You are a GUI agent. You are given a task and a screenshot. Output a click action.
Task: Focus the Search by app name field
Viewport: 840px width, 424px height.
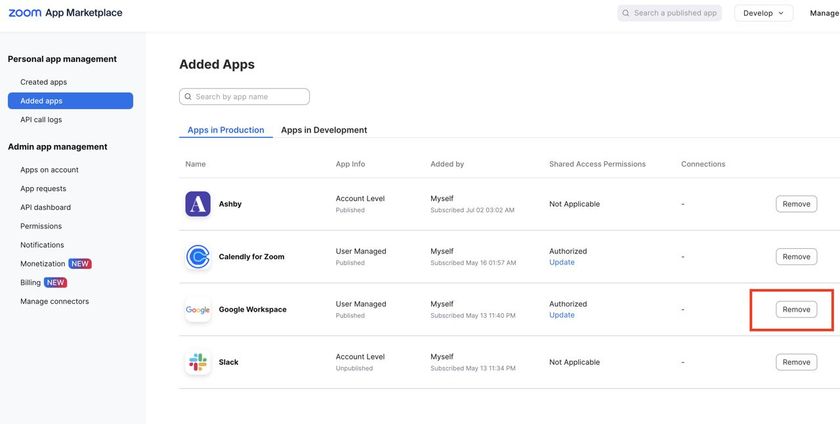[x=250, y=97]
